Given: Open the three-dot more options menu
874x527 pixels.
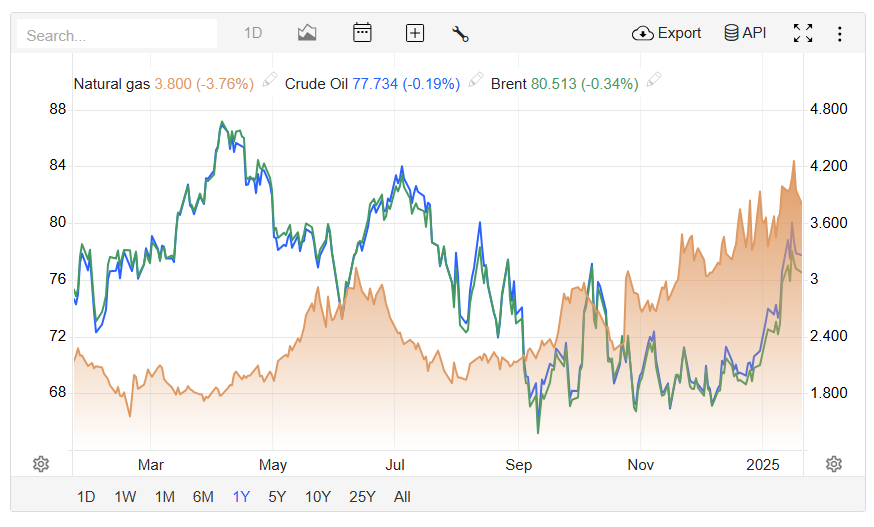Looking at the screenshot, I should point(840,33).
